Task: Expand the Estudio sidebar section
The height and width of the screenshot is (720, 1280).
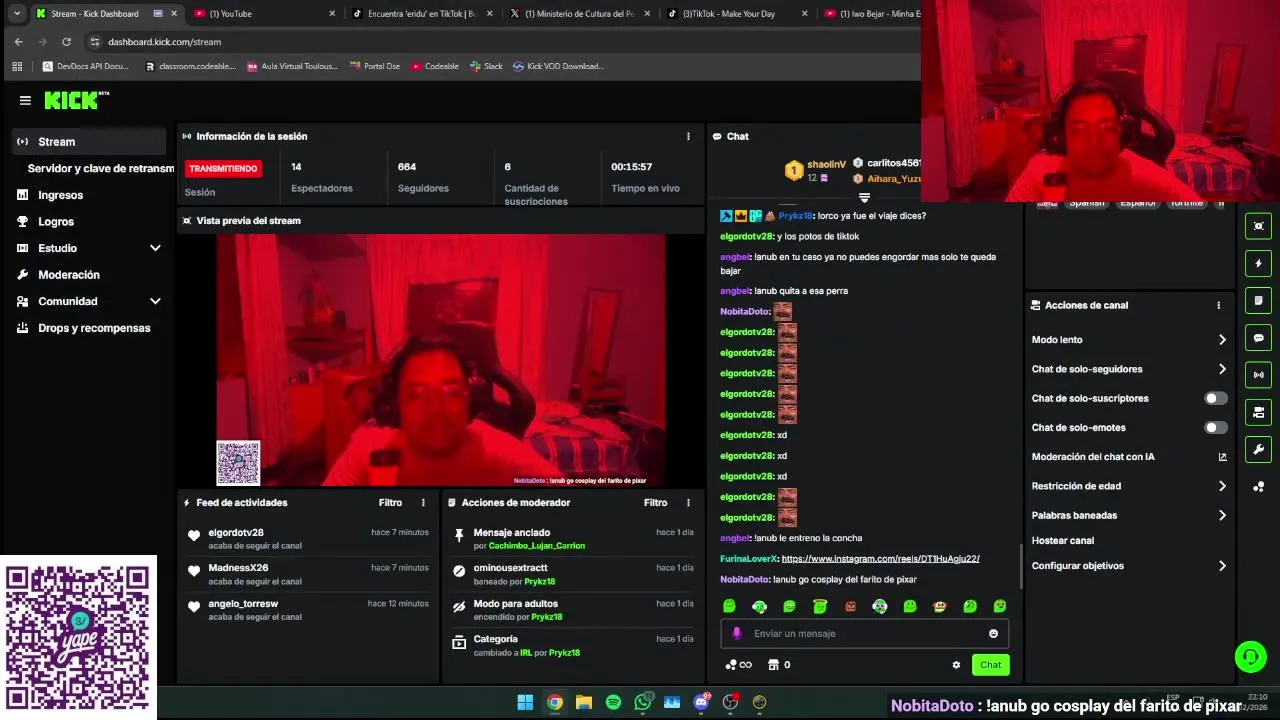Action: (x=155, y=248)
